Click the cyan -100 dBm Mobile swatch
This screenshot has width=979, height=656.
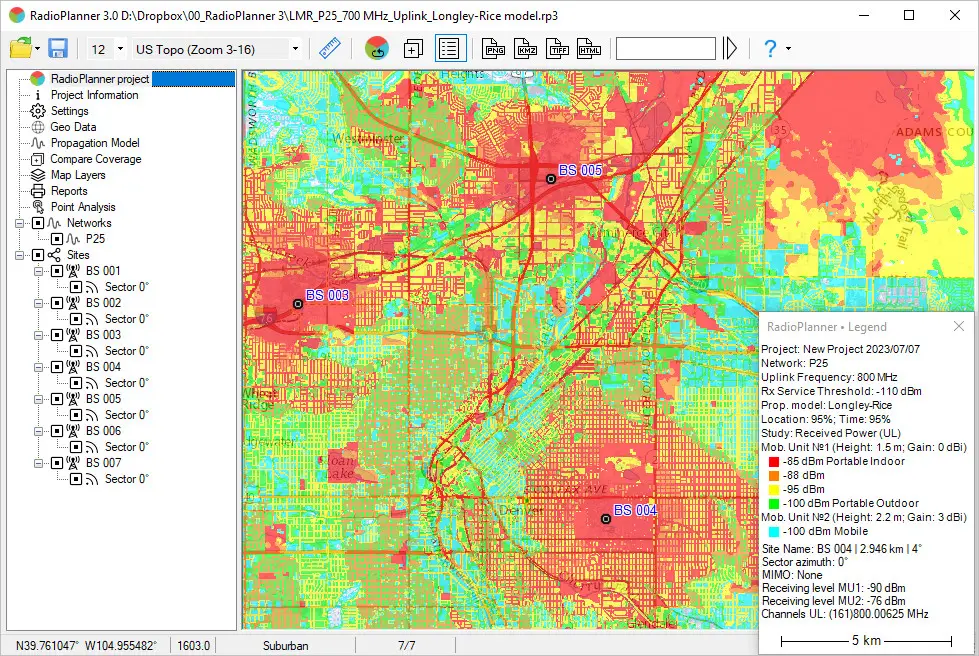click(x=774, y=532)
